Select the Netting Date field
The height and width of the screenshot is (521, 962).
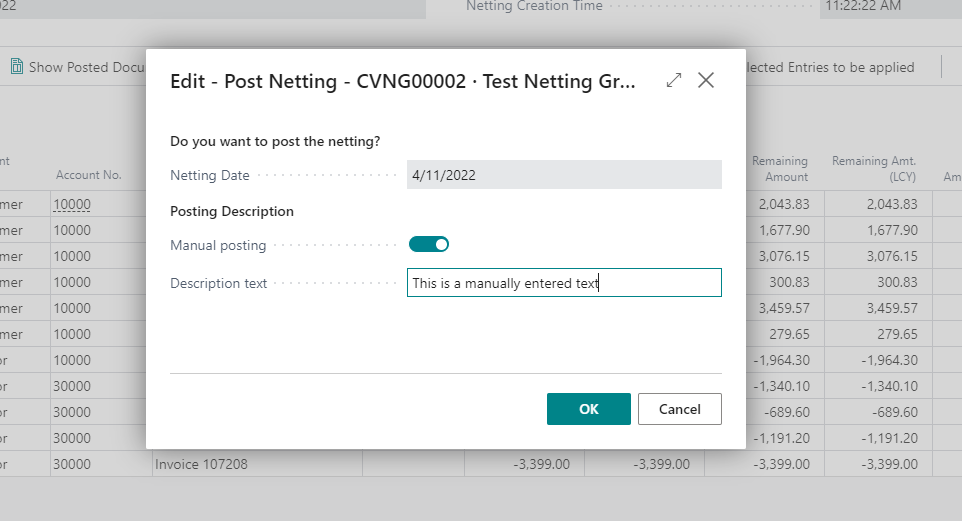tap(564, 175)
